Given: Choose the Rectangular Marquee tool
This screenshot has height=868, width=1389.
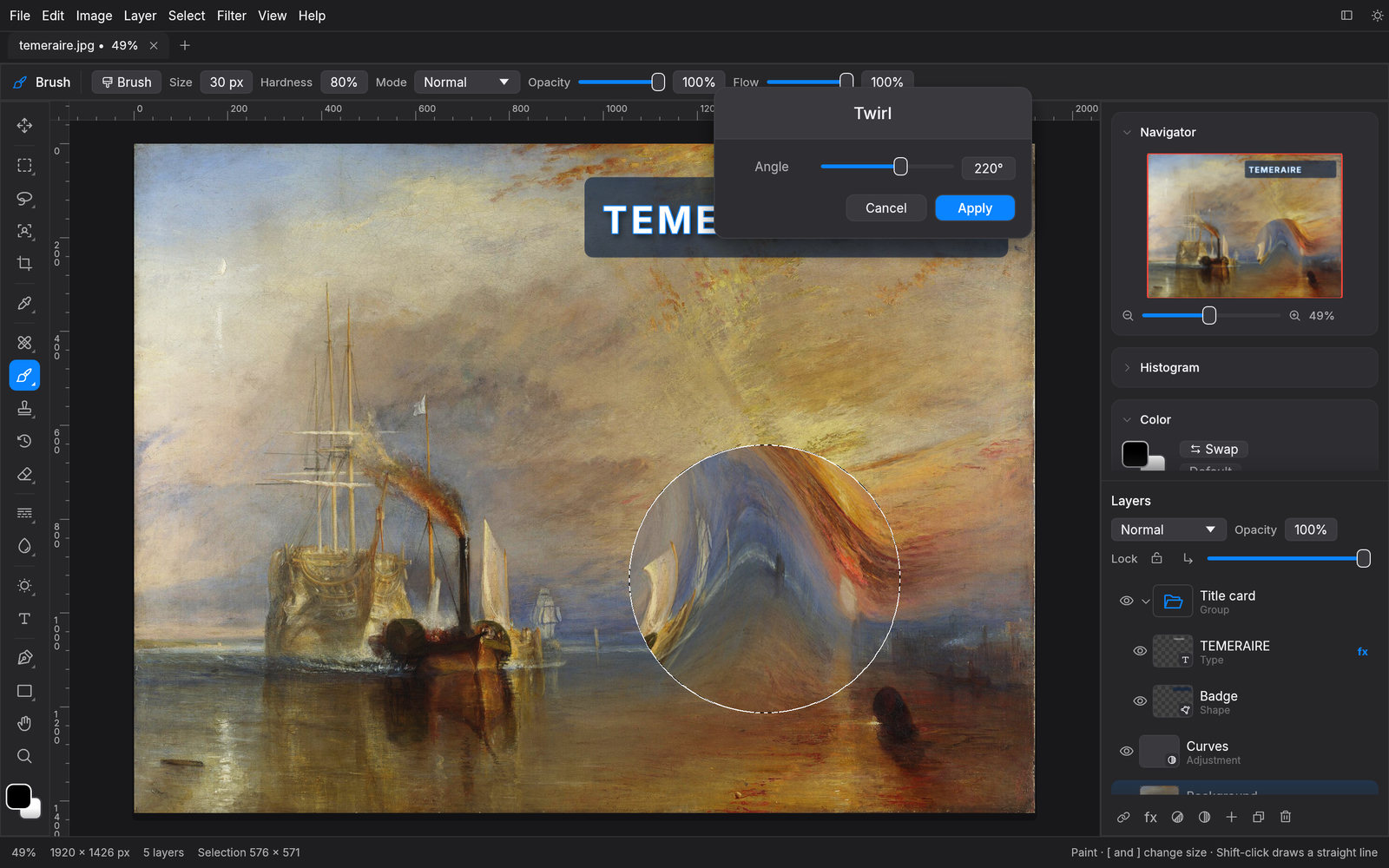Looking at the screenshot, I should pos(24,166).
